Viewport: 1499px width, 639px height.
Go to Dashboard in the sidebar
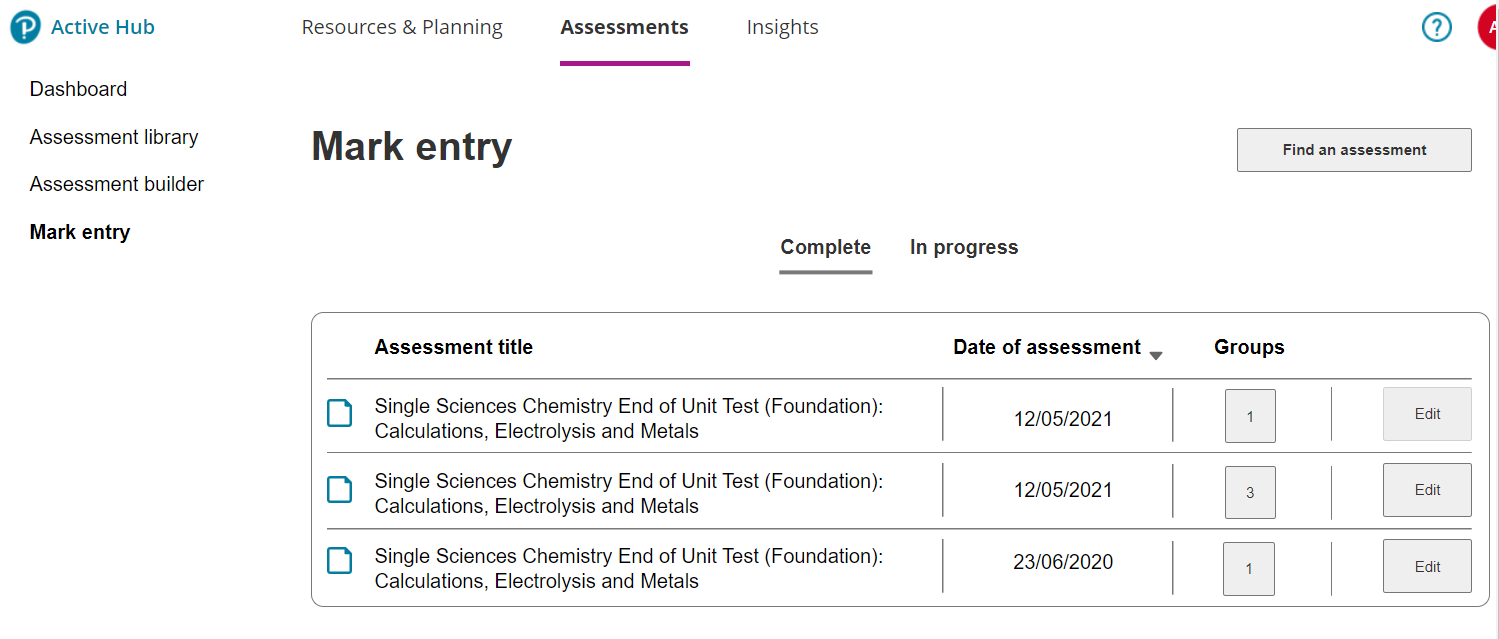pos(78,89)
